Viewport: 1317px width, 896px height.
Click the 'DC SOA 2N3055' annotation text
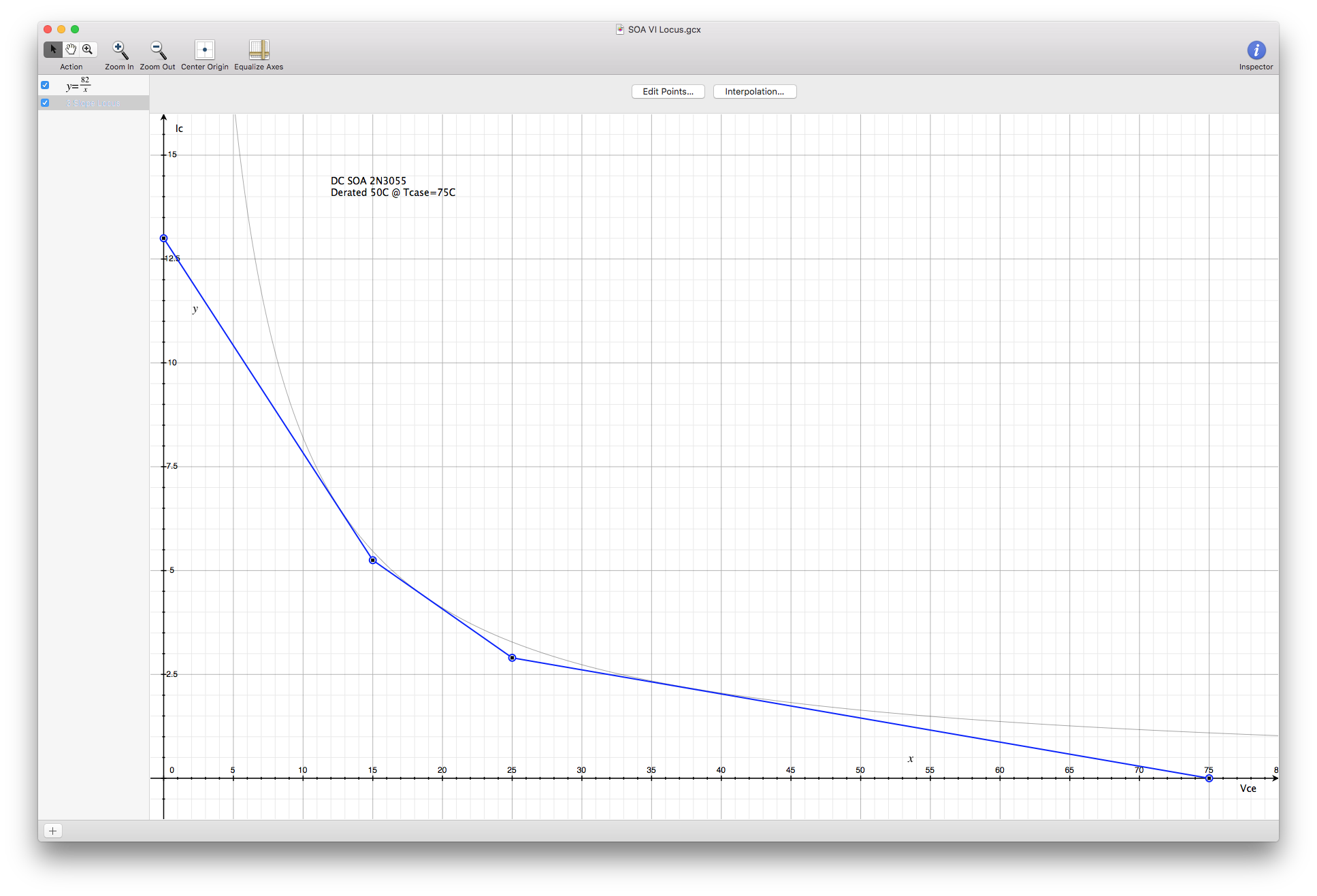368,181
